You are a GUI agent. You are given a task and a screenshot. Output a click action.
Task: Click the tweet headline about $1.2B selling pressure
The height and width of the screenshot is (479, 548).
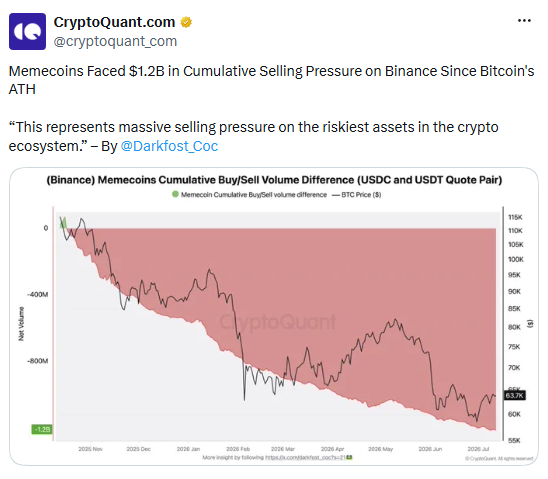pyautogui.click(x=271, y=80)
